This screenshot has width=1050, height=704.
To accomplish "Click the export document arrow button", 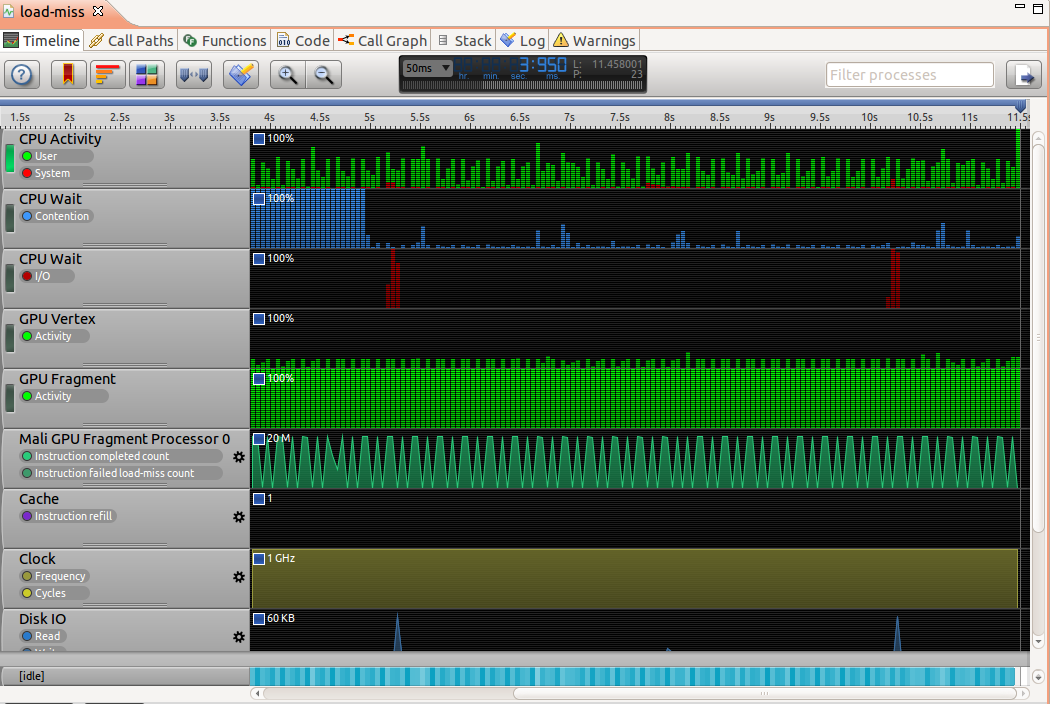I will click(1024, 75).
